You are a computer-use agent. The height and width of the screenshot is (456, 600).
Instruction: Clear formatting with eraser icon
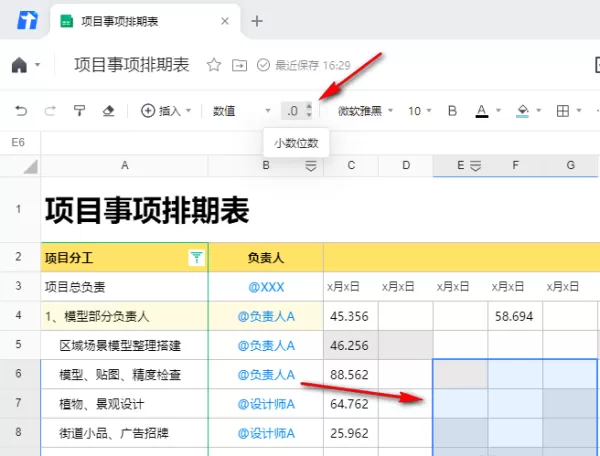coord(109,111)
